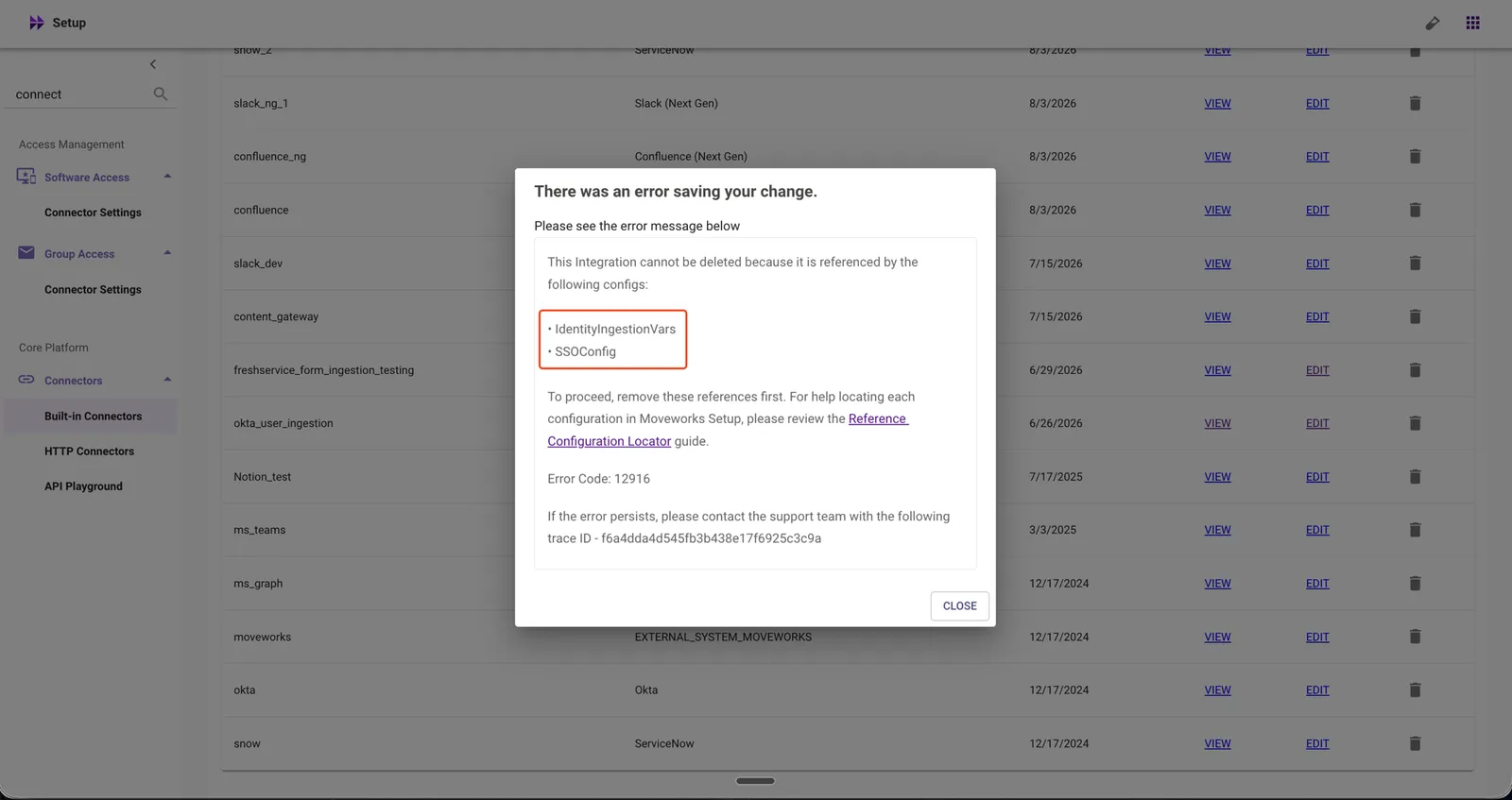
Task: Click the Moveworks Setup logo icon
Action: (37, 23)
